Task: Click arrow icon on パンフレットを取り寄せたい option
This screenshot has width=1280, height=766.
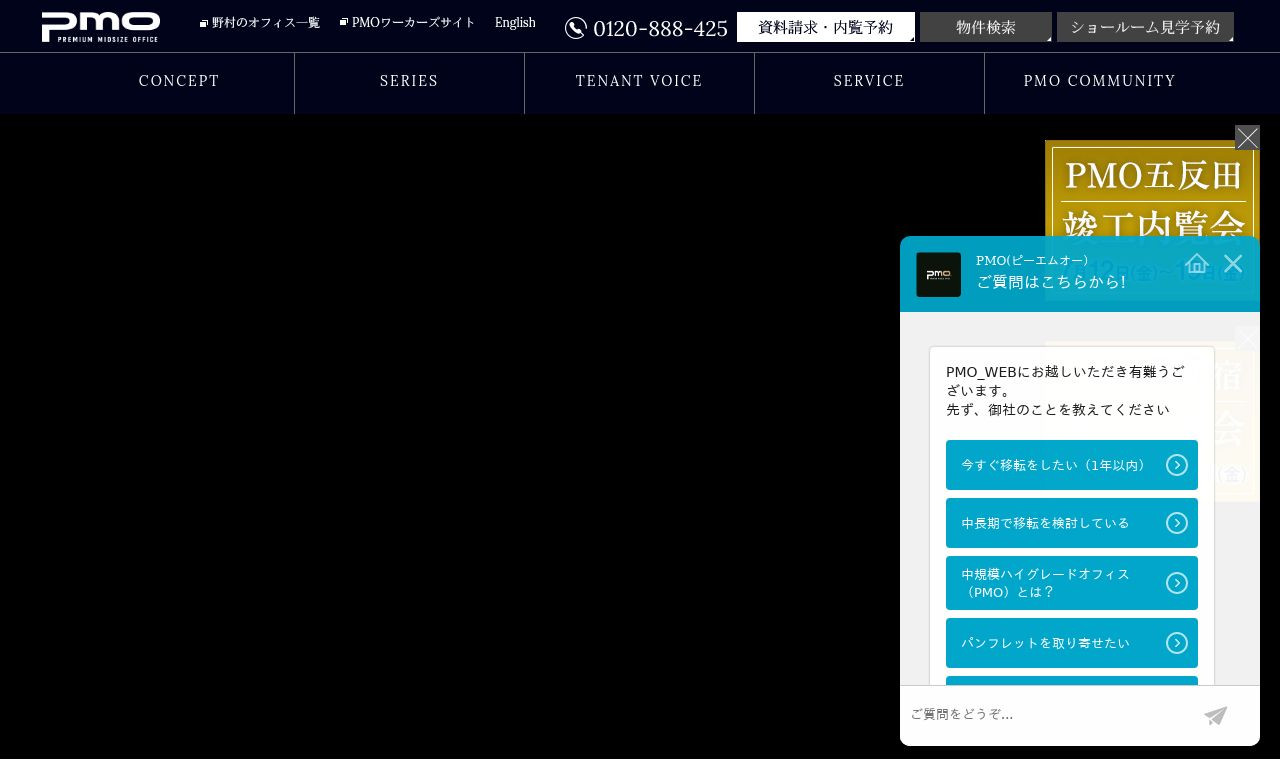Action: (1177, 643)
